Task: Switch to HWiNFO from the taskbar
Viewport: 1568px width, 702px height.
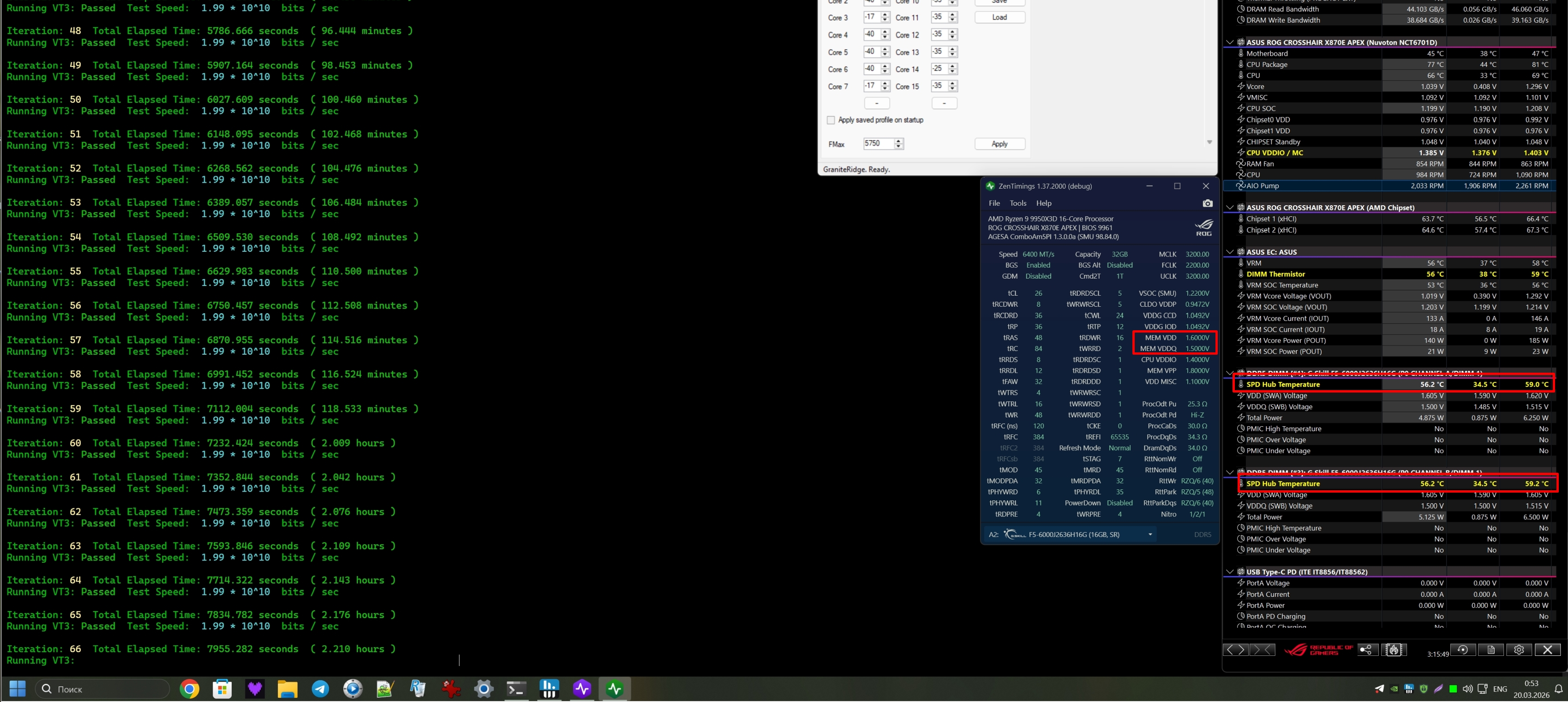Action: [549, 689]
